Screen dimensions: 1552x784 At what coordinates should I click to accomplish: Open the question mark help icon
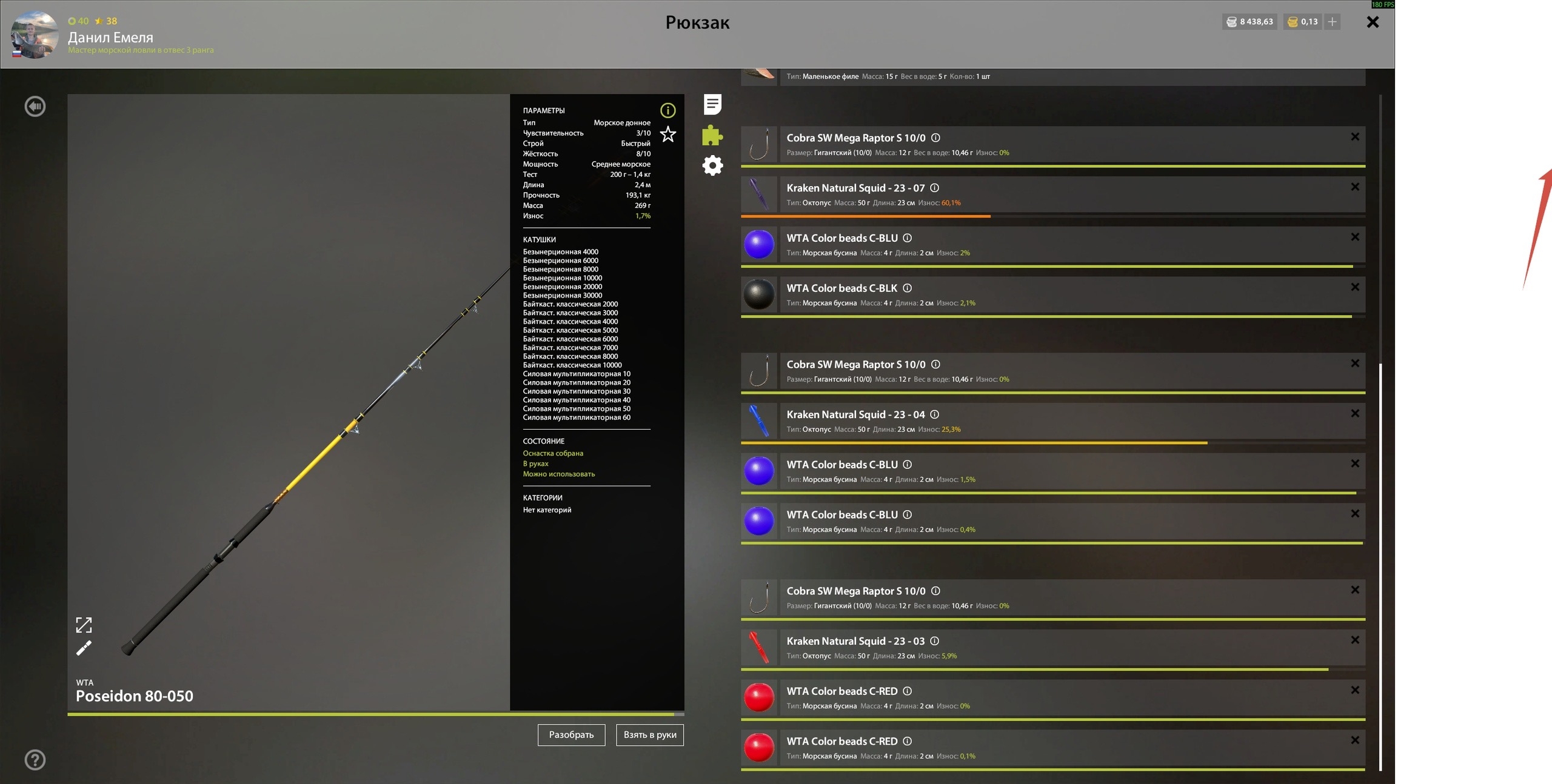click(x=35, y=760)
